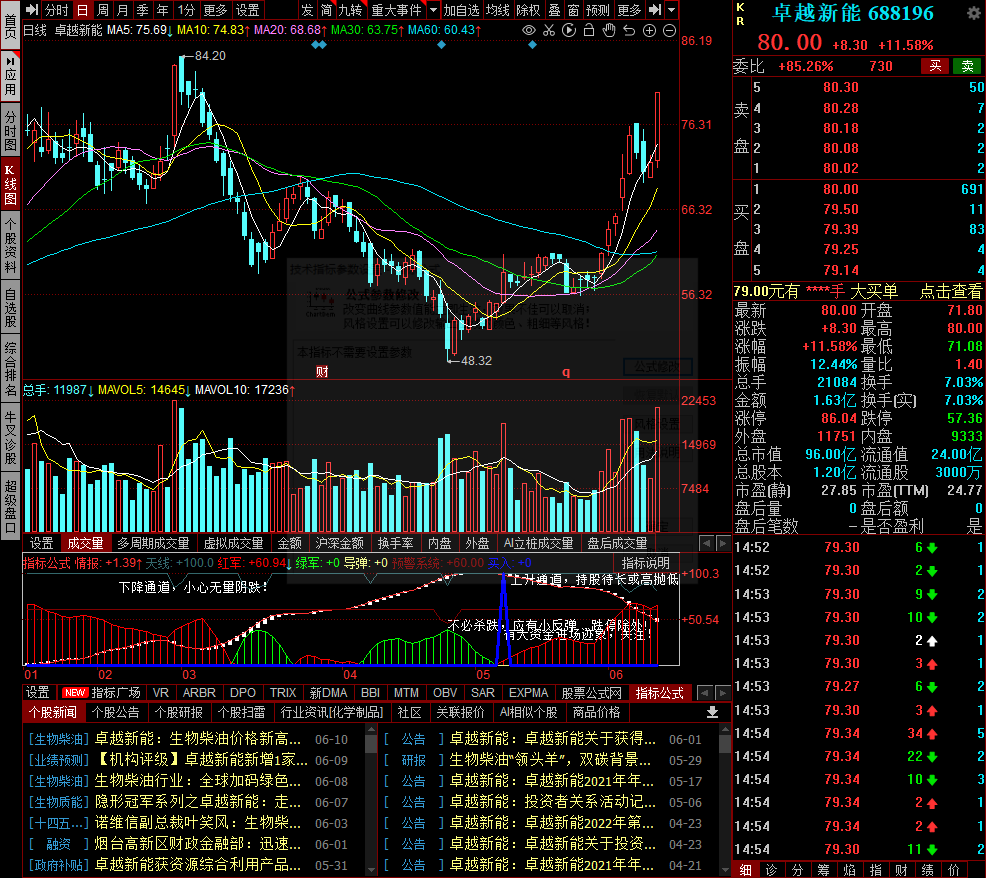Toggle the 九转 indicator
This screenshot has height=878, width=986.
[350, 9]
